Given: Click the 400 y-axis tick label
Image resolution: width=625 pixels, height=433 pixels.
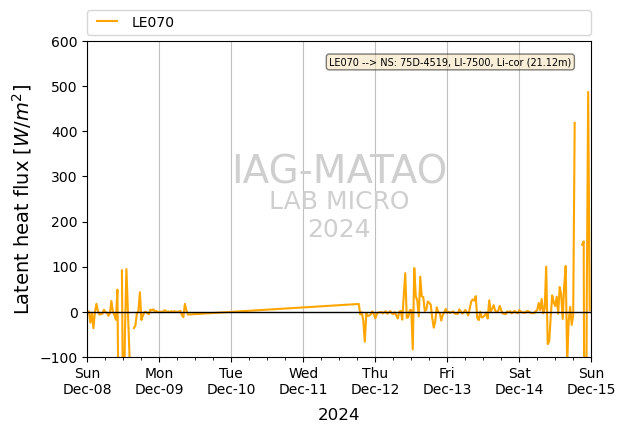Looking at the screenshot, I should point(64,132).
